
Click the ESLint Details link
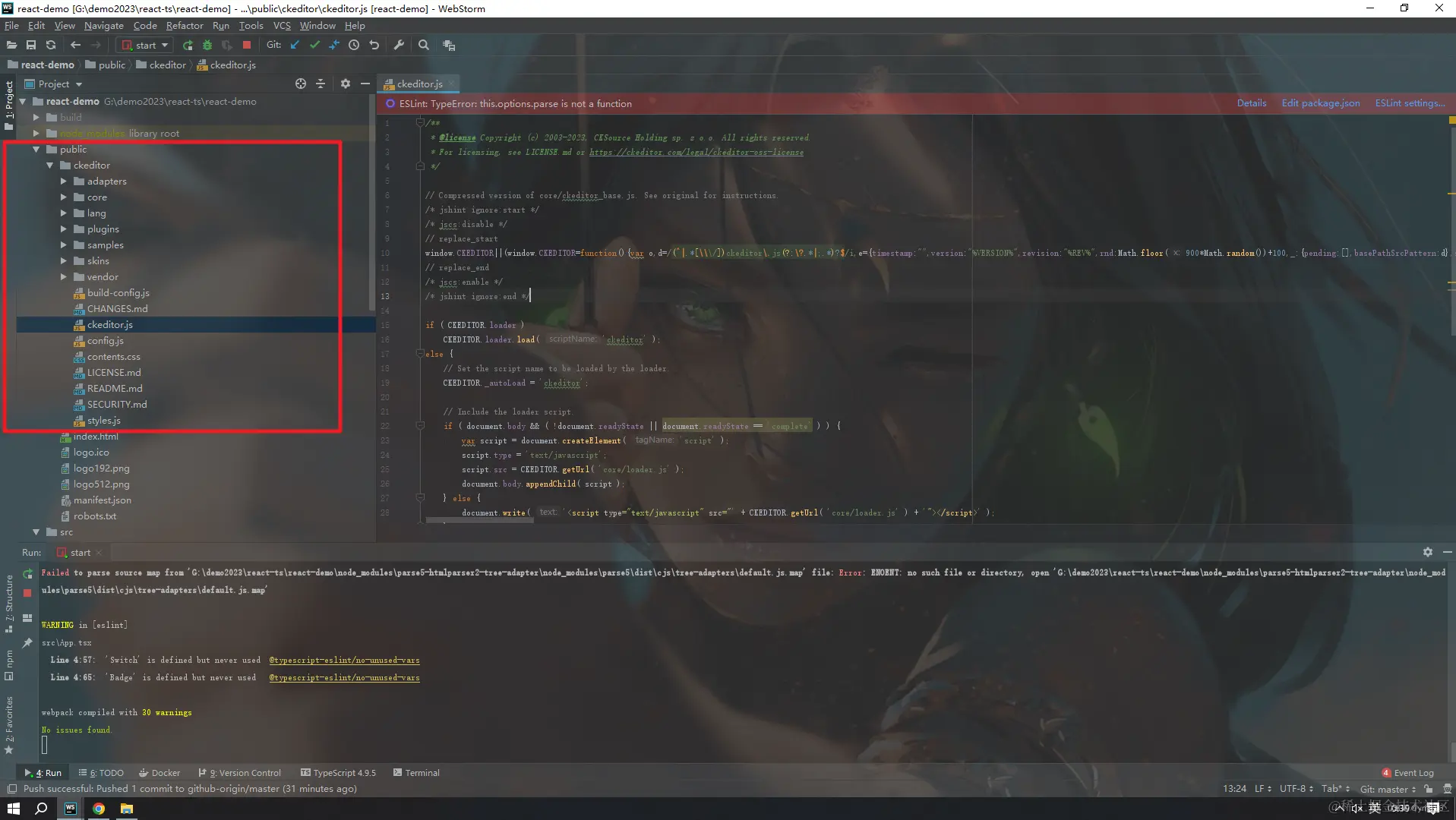click(x=1252, y=103)
